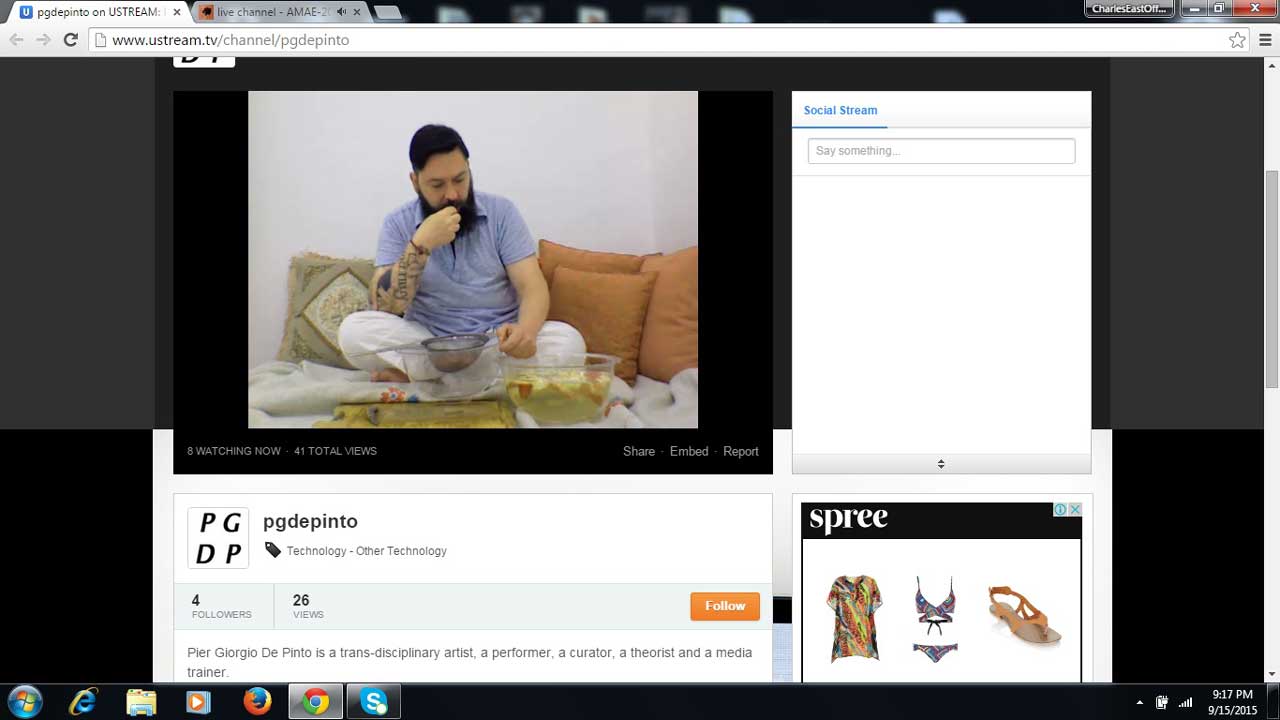Screen dimensions: 1280x720
Task: Click the pgdepinto PGDP channel logo
Action: (218, 538)
